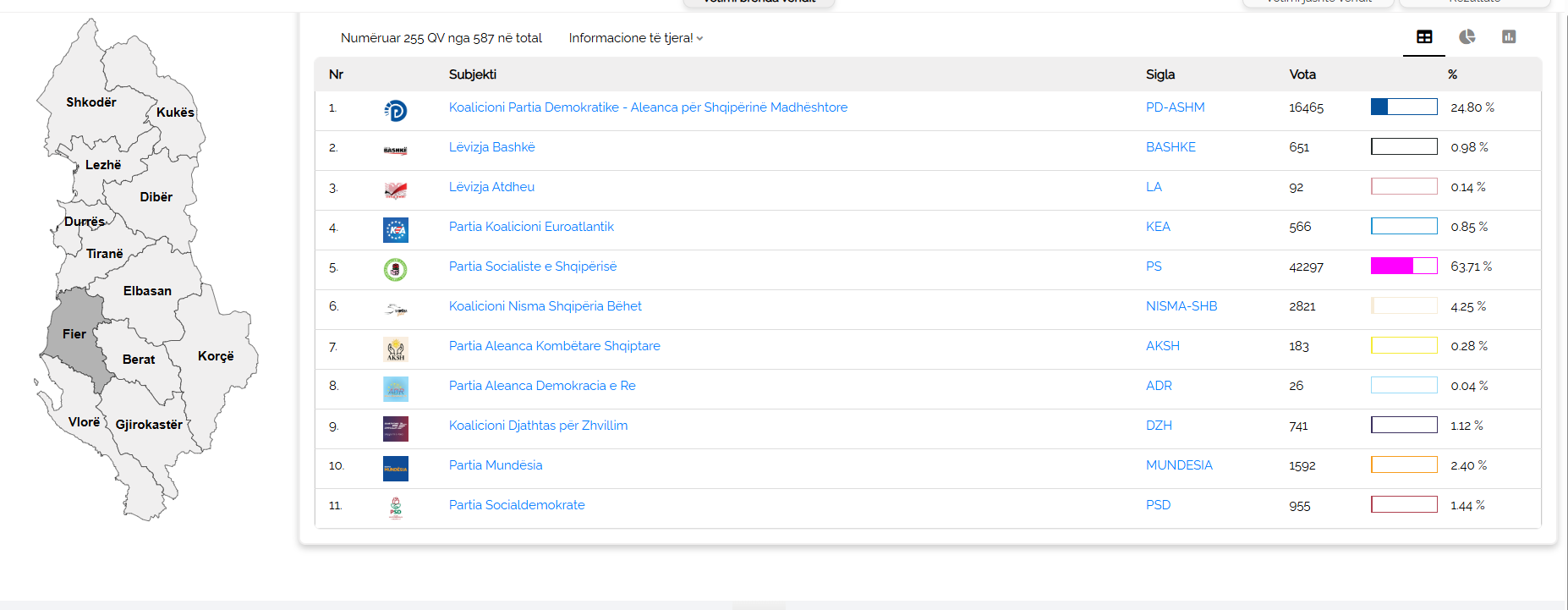Switch to the bar chart view
1568x610 pixels.
point(1509,37)
